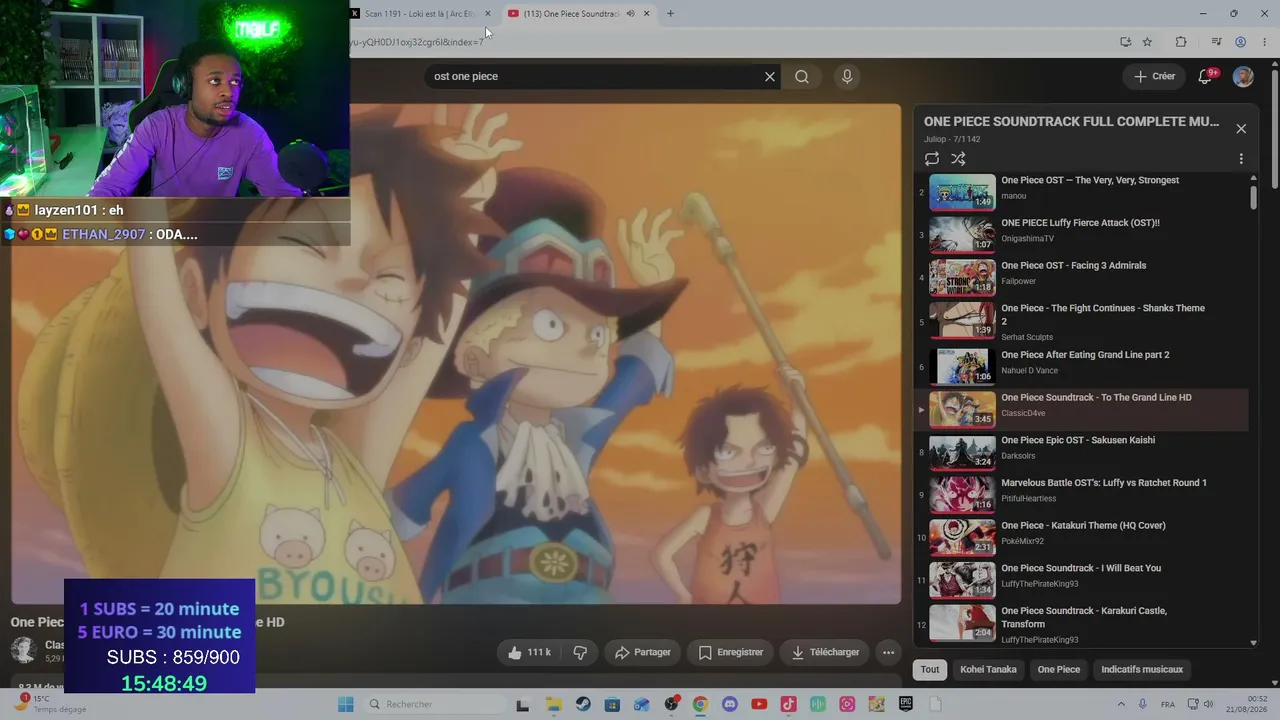
Task: Open OBS Studio from the taskbar
Action: (x=671, y=704)
